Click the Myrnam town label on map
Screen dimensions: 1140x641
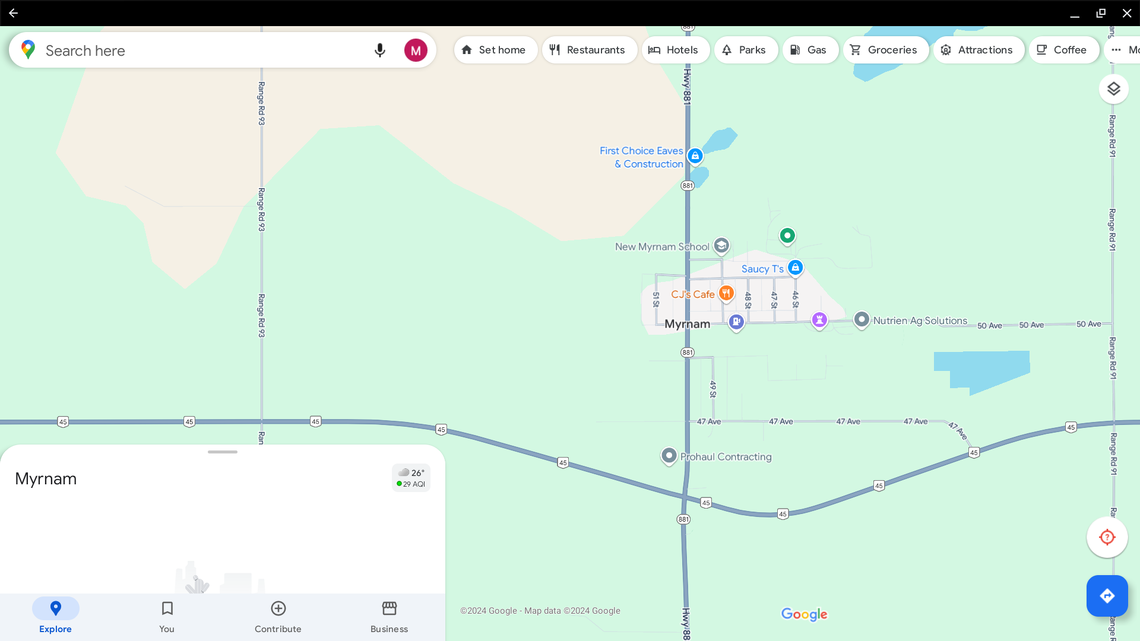tap(687, 324)
